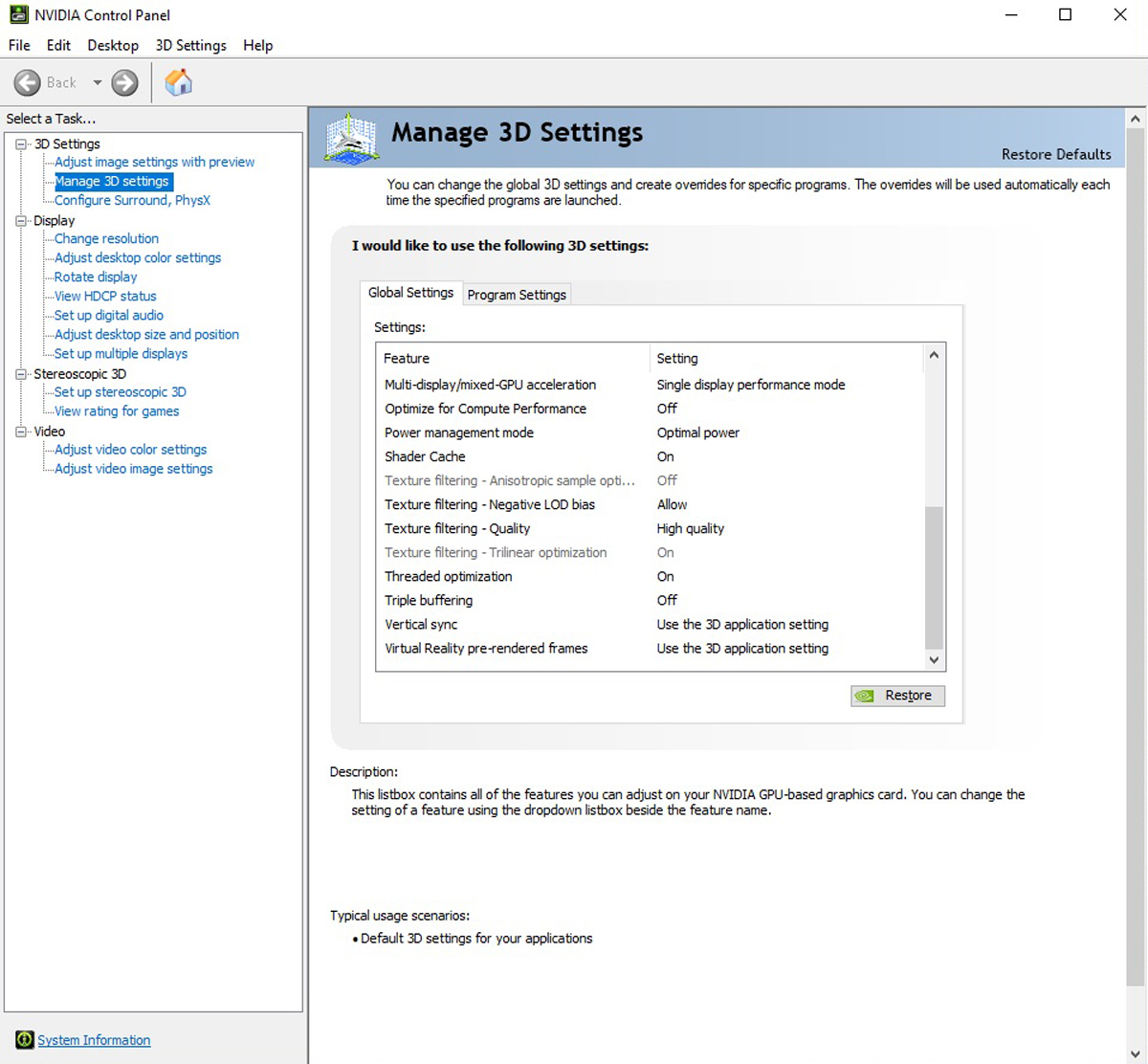Open Adjust image settings with preview
1148x1064 pixels.
(x=154, y=162)
